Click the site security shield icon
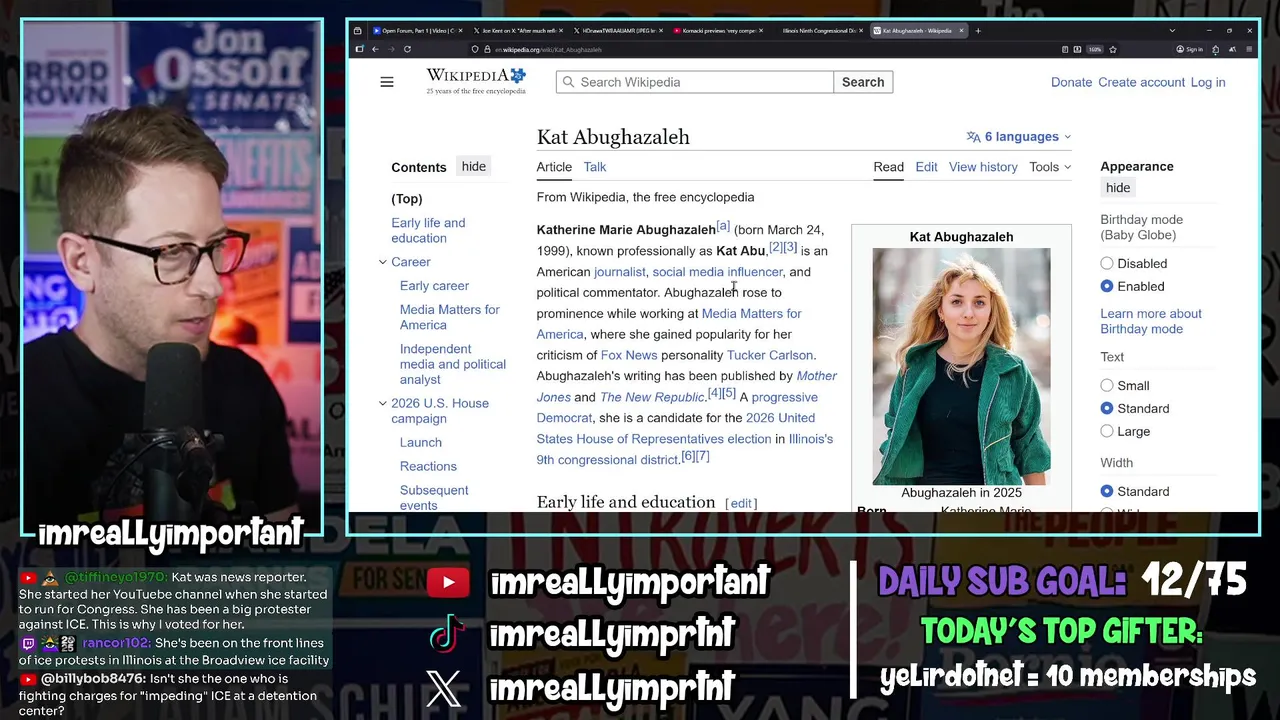1280x720 pixels. 475,49
